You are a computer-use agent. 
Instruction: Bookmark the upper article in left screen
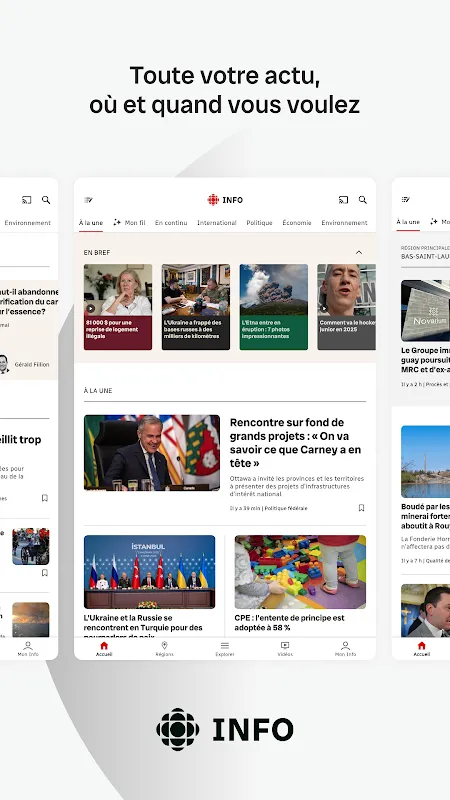[x=44, y=498]
